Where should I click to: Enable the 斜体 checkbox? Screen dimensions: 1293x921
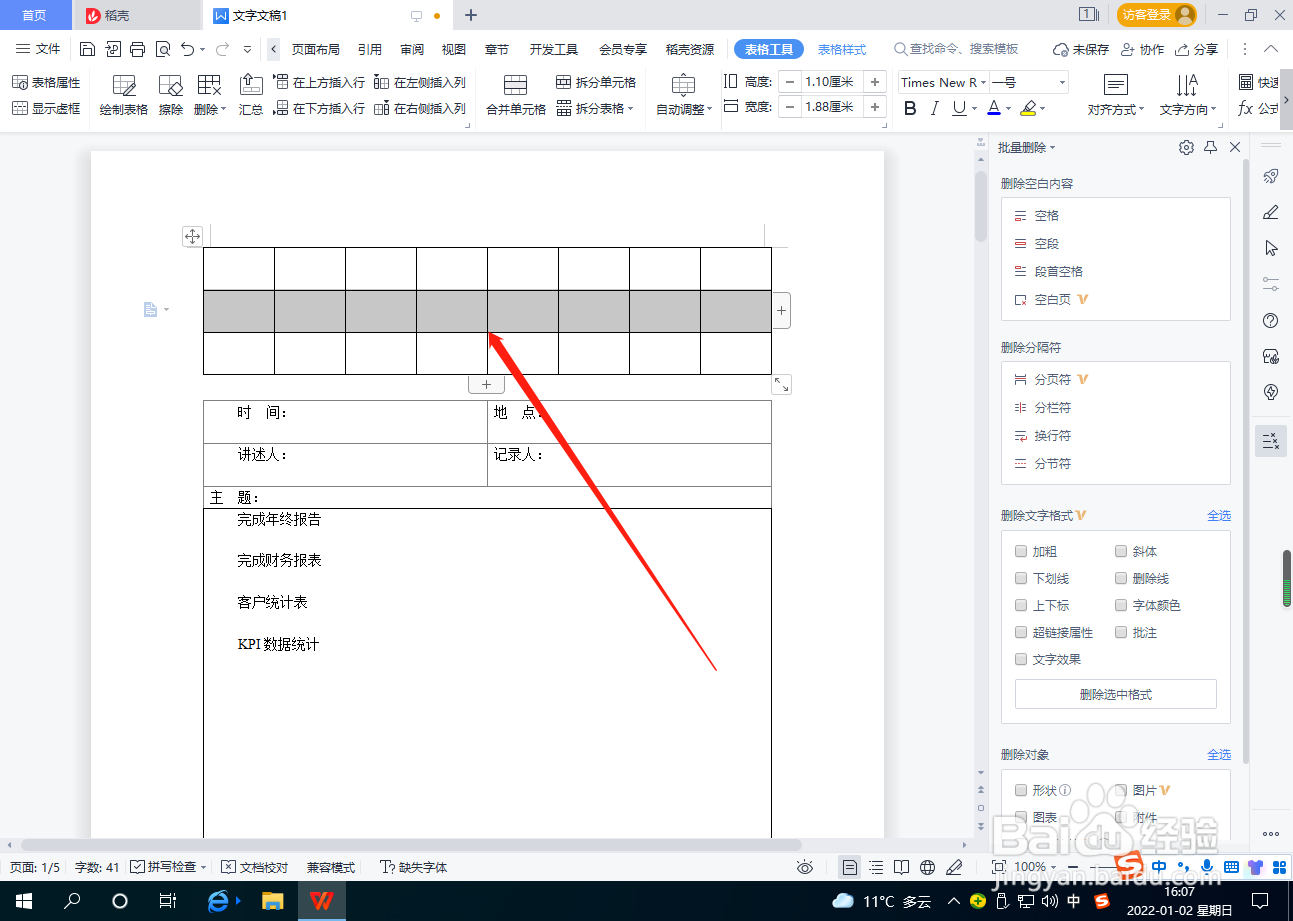[x=1121, y=551]
